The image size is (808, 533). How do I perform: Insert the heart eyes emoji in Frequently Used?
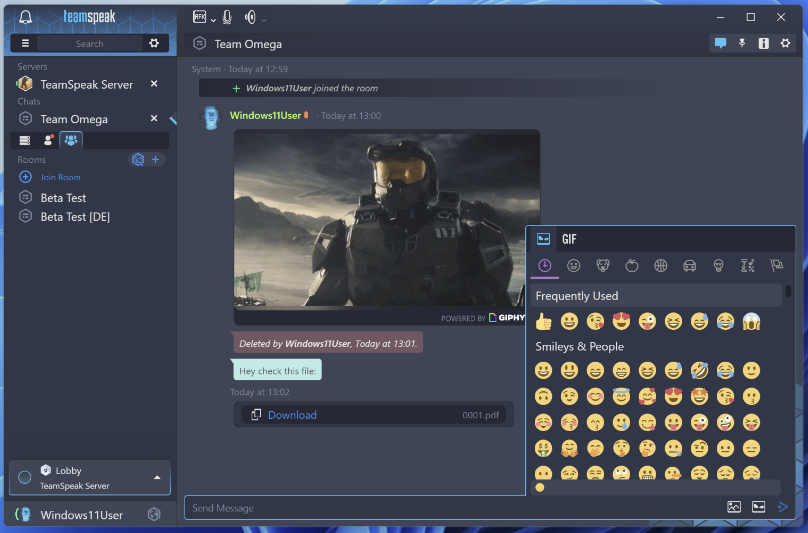coord(621,322)
